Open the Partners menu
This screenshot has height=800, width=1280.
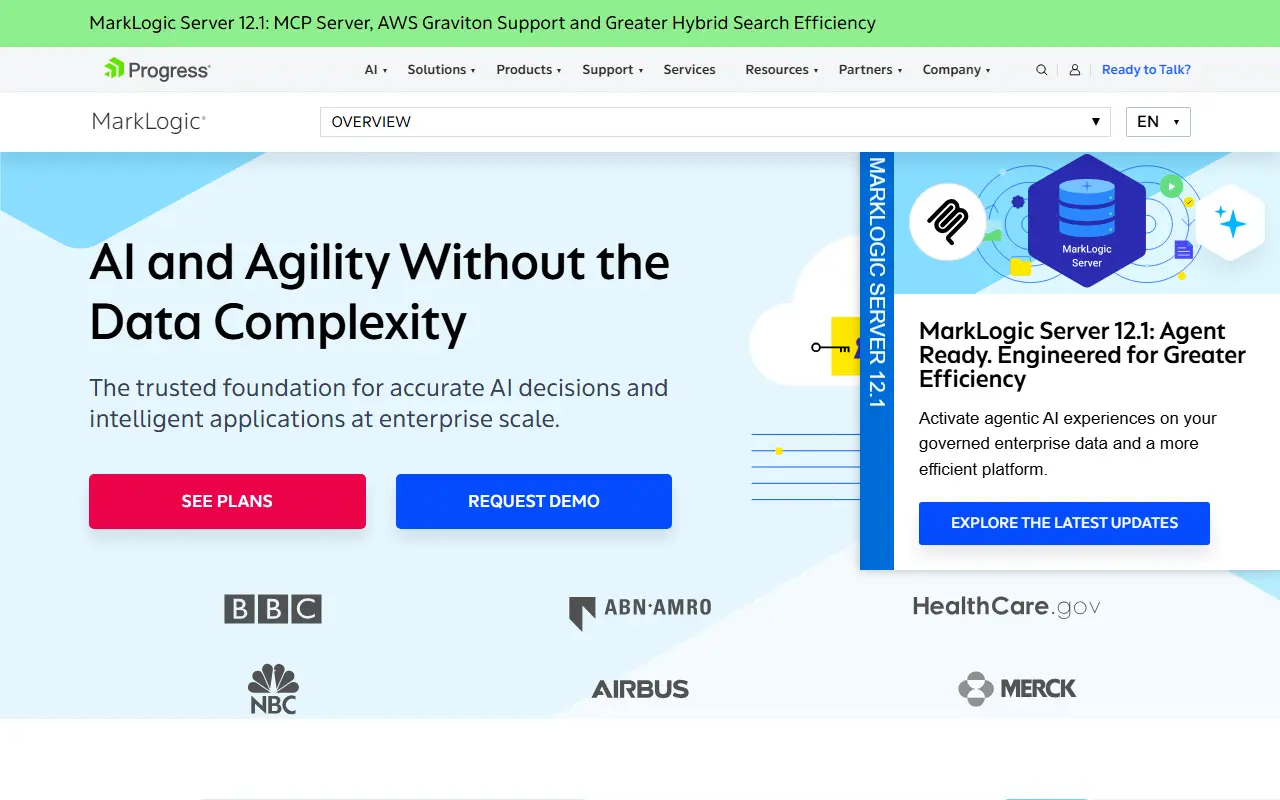pos(870,70)
